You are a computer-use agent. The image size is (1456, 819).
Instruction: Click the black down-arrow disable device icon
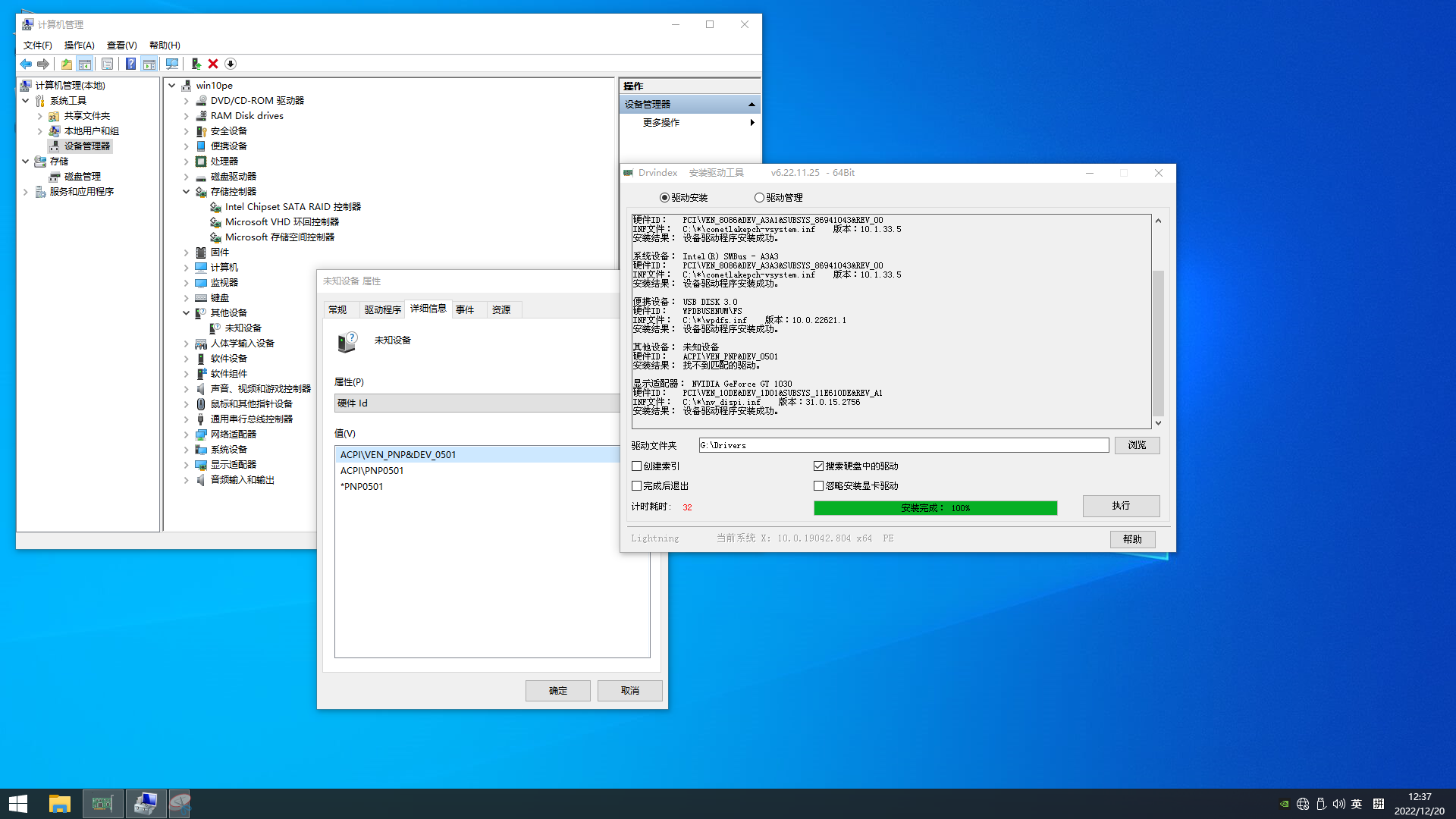(231, 64)
